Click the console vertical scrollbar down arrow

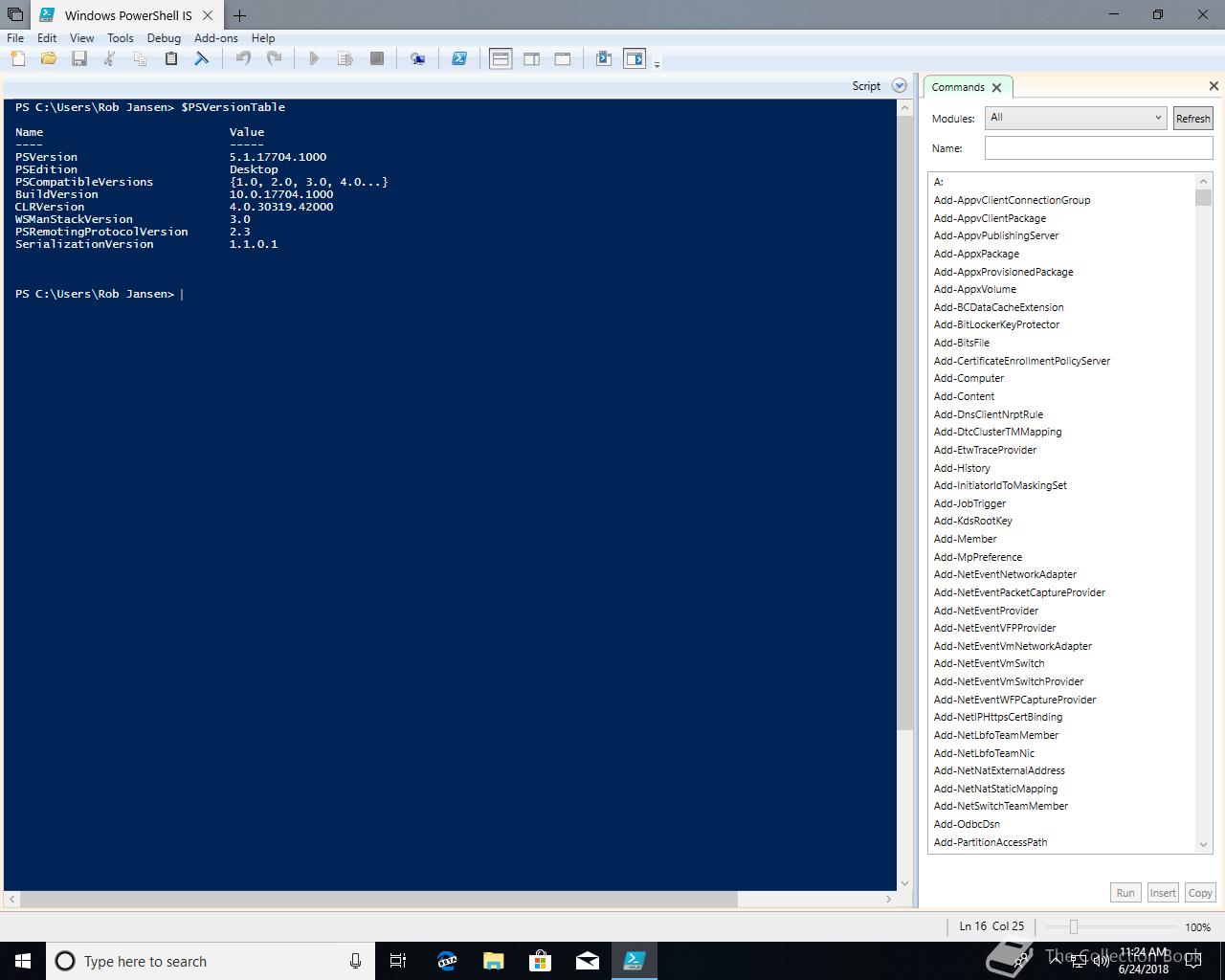click(904, 883)
